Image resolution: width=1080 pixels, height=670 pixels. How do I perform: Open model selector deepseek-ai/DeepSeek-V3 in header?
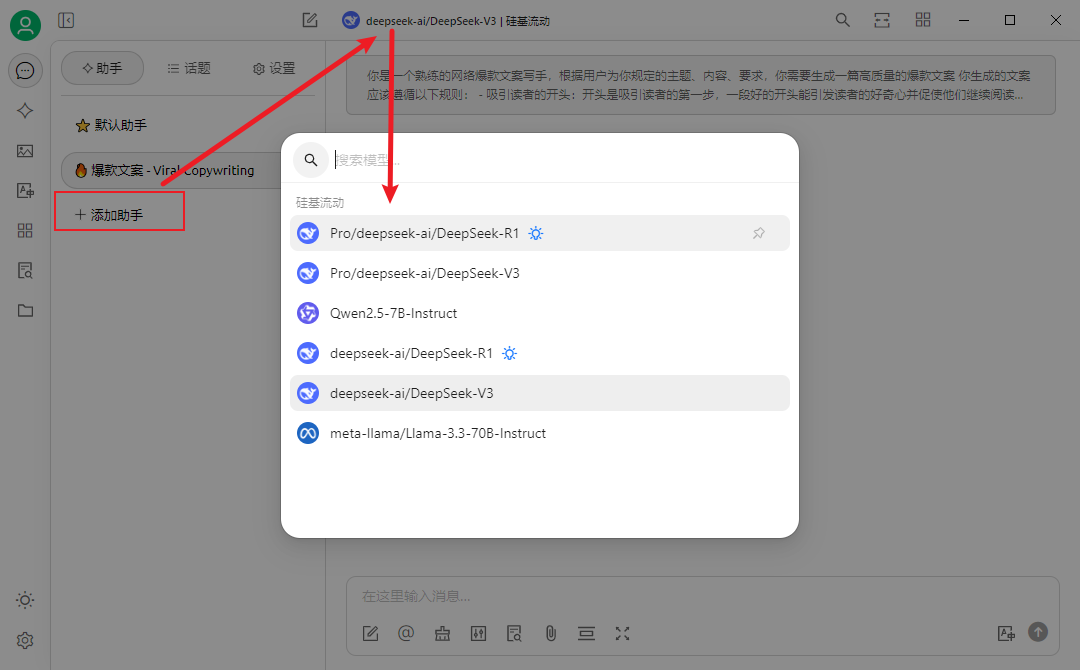[x=446, y=21]
